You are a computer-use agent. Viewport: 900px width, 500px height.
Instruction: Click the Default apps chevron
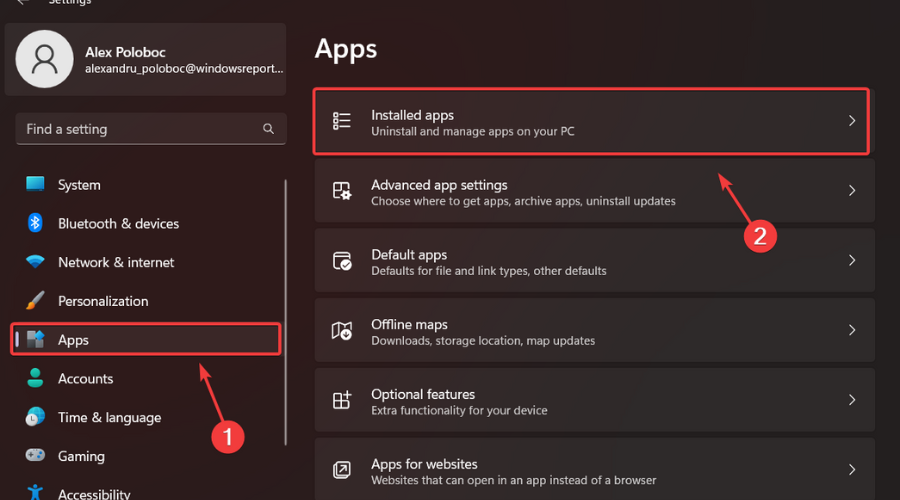coord(852,260)
